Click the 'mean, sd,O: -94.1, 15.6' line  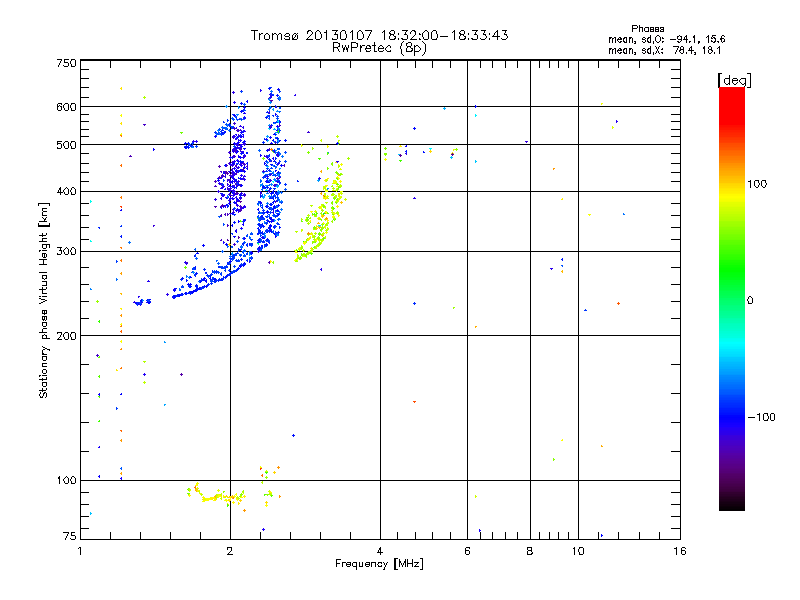coord(666,39)
